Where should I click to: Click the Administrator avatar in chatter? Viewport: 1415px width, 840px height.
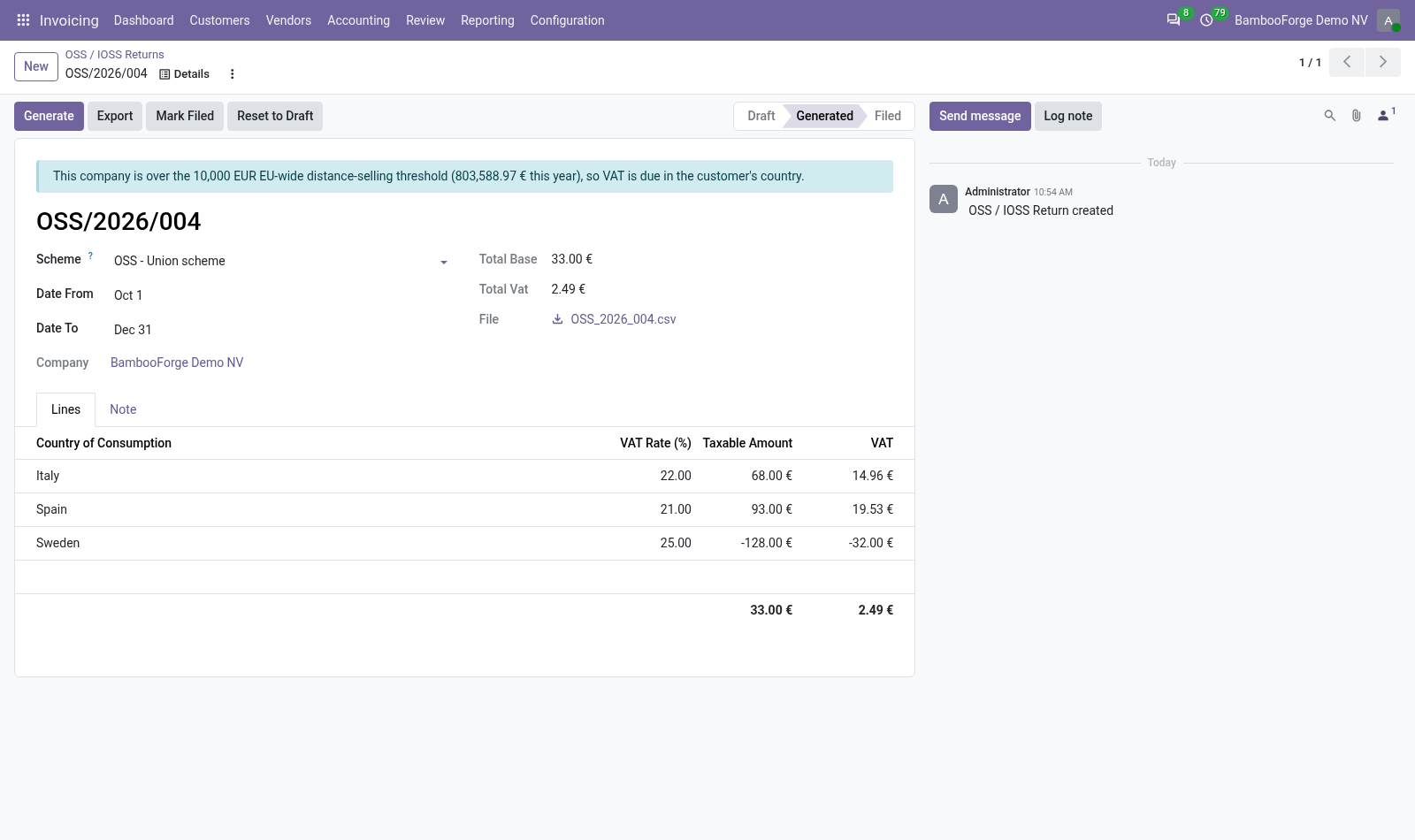944,199
